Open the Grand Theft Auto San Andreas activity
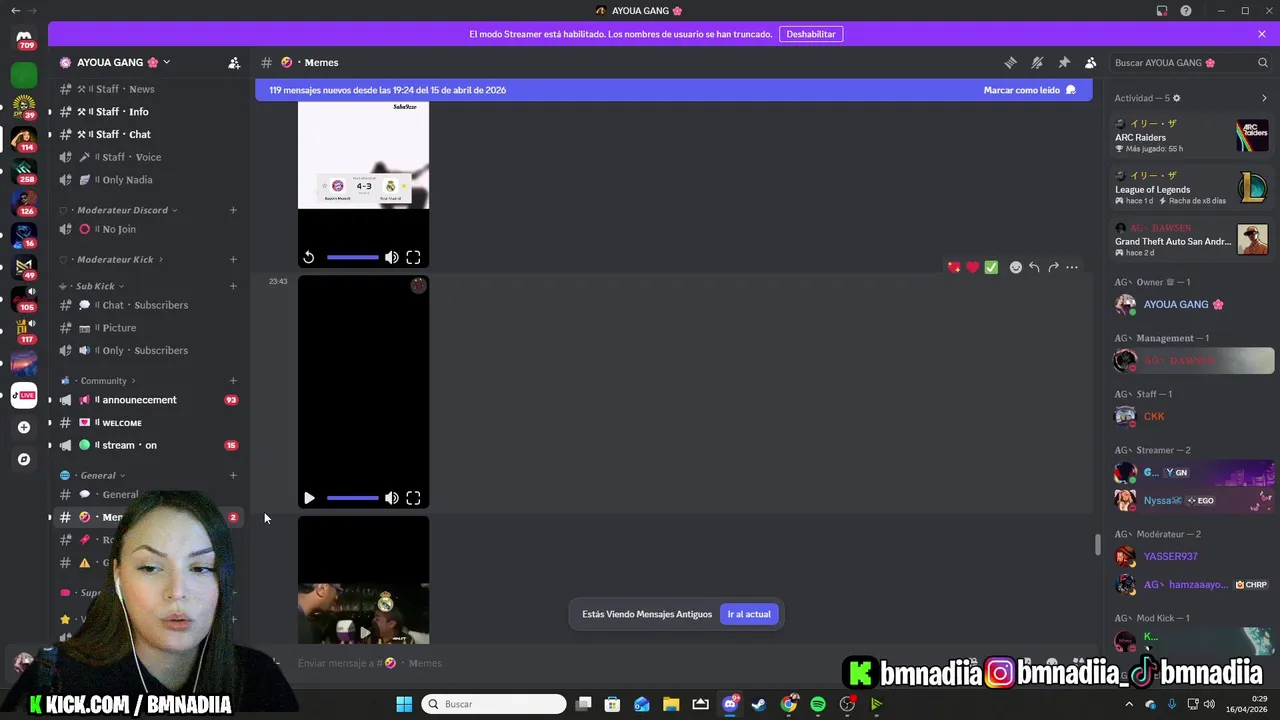Viewport: 1280px width, 720px height. tap(1191, 240)
